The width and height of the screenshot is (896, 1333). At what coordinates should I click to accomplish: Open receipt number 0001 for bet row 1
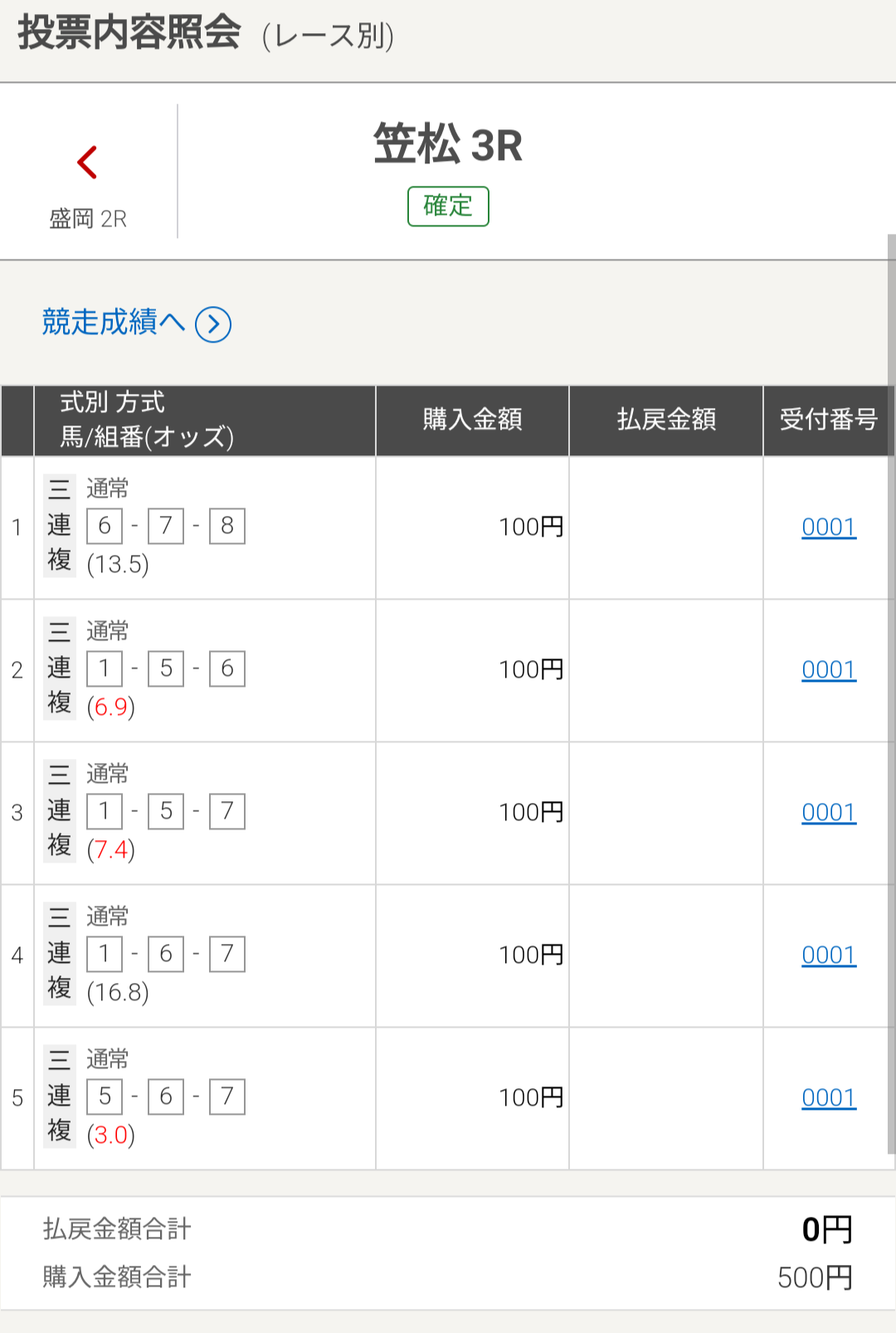point(828,527)
